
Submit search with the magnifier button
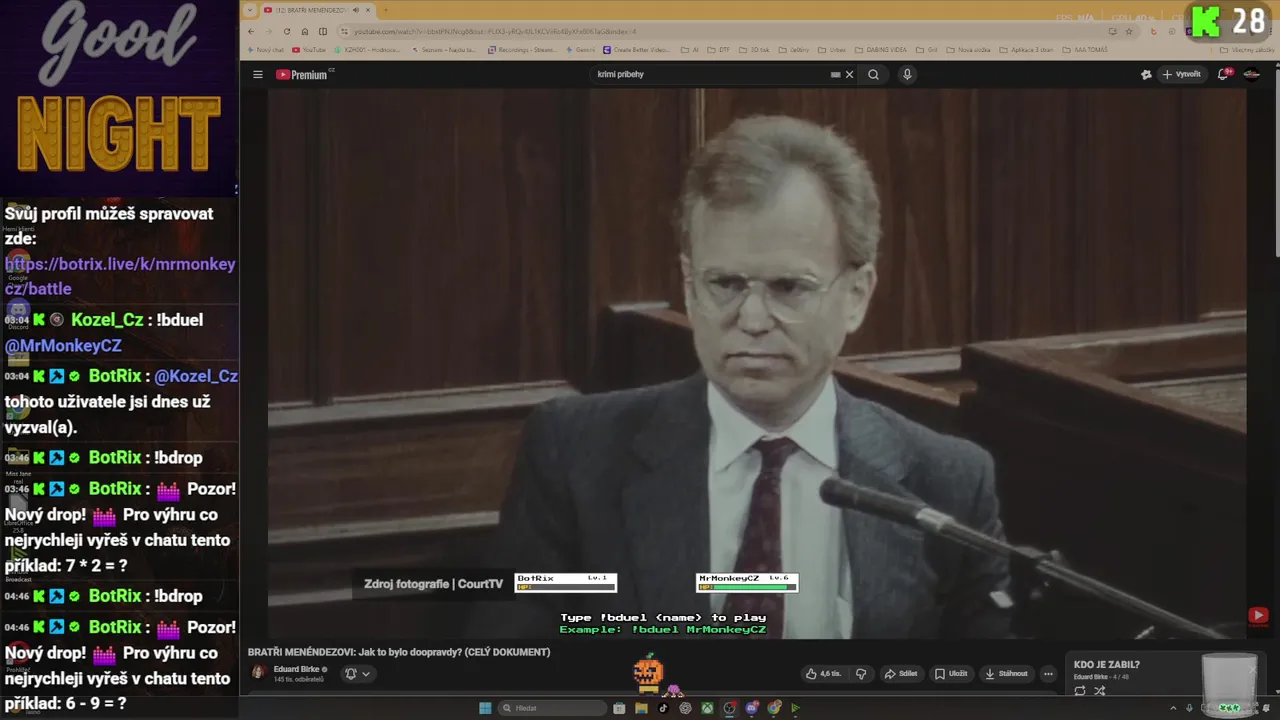click(873, 74)
